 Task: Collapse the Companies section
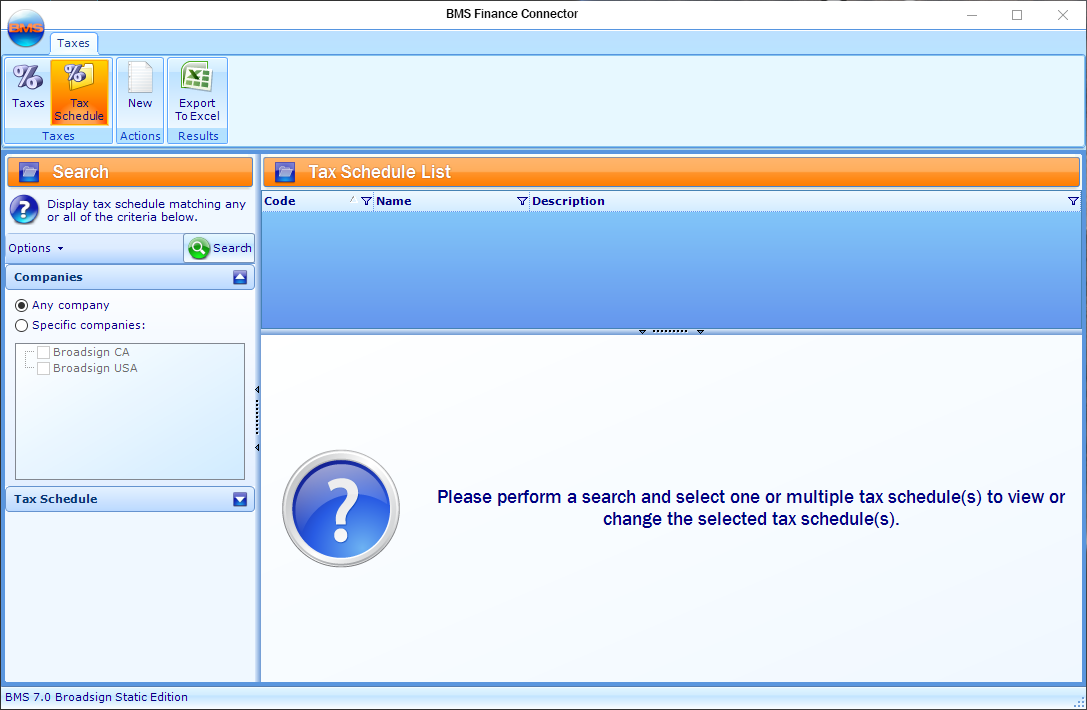coord(240,277)
